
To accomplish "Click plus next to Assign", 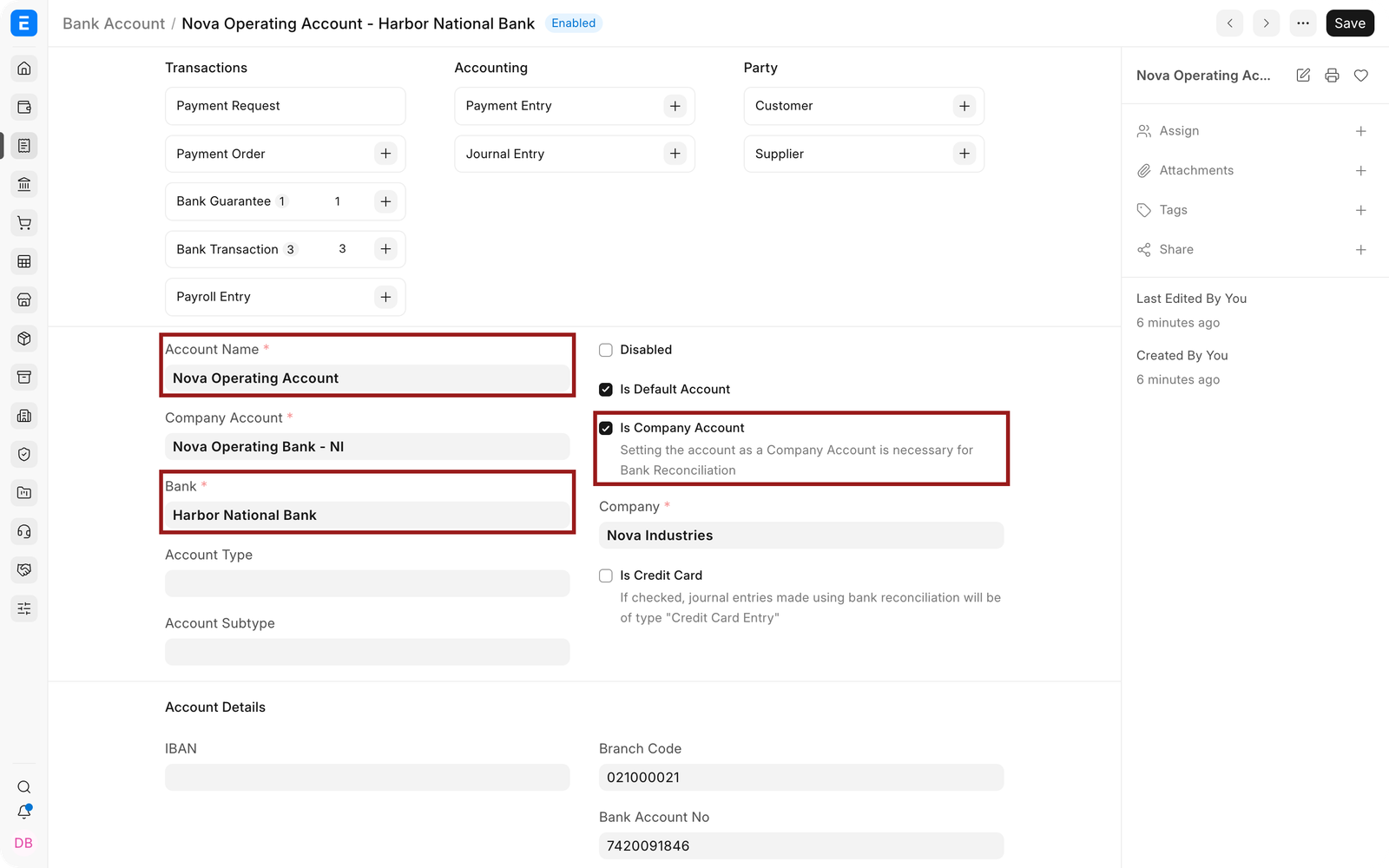I will 1361,131.
